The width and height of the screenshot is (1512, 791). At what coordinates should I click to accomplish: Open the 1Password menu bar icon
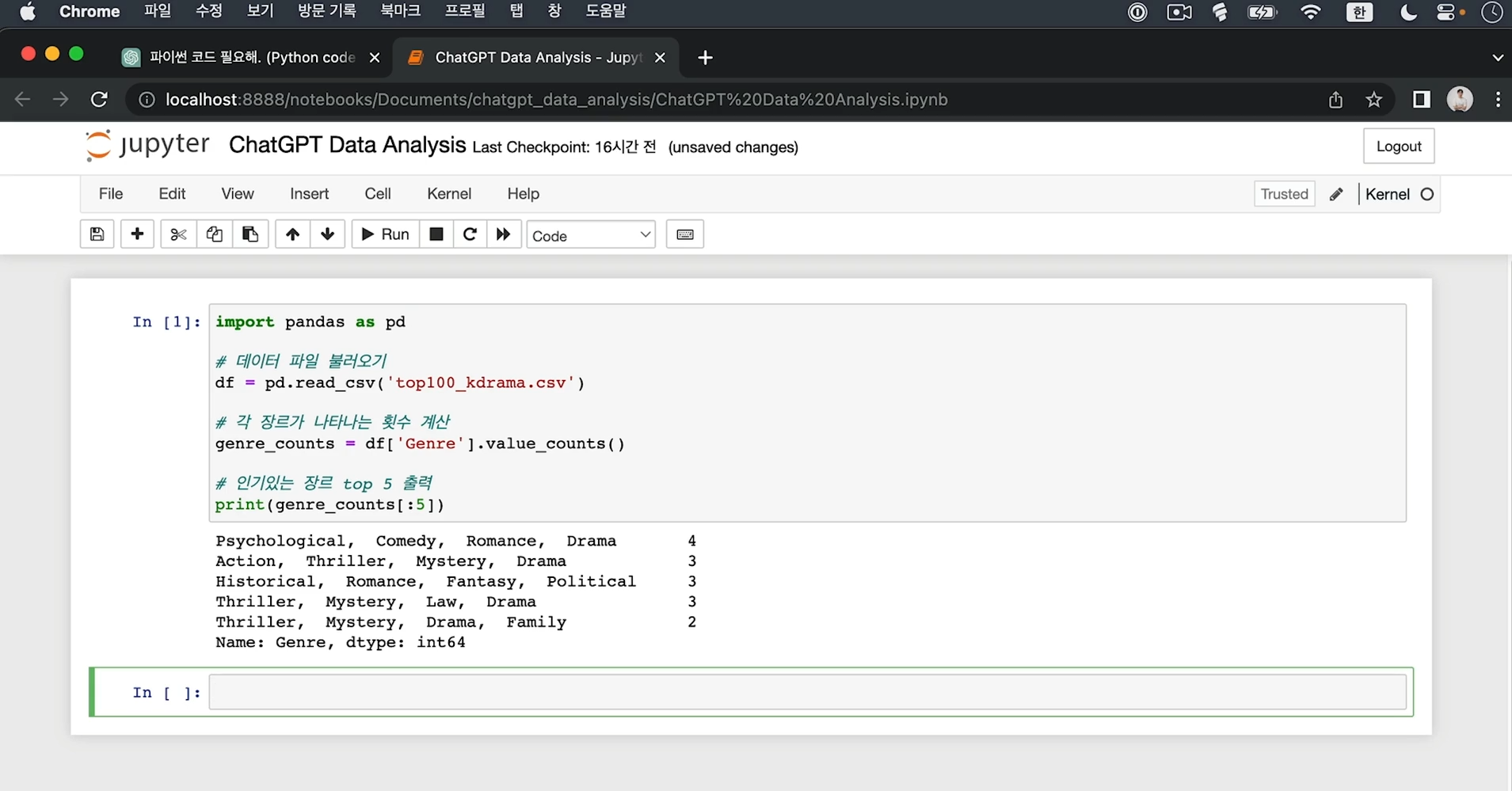click(x=1137, y=12)
